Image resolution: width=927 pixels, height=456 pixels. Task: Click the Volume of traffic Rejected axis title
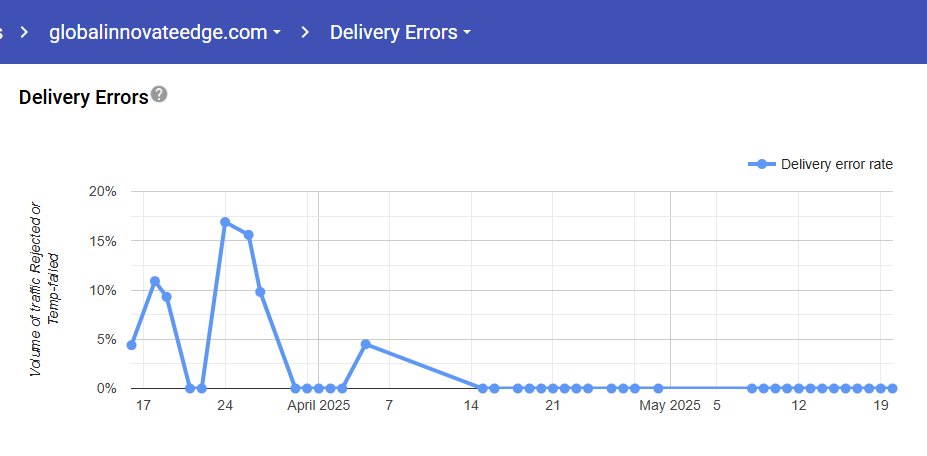click(x=43, y=290)
